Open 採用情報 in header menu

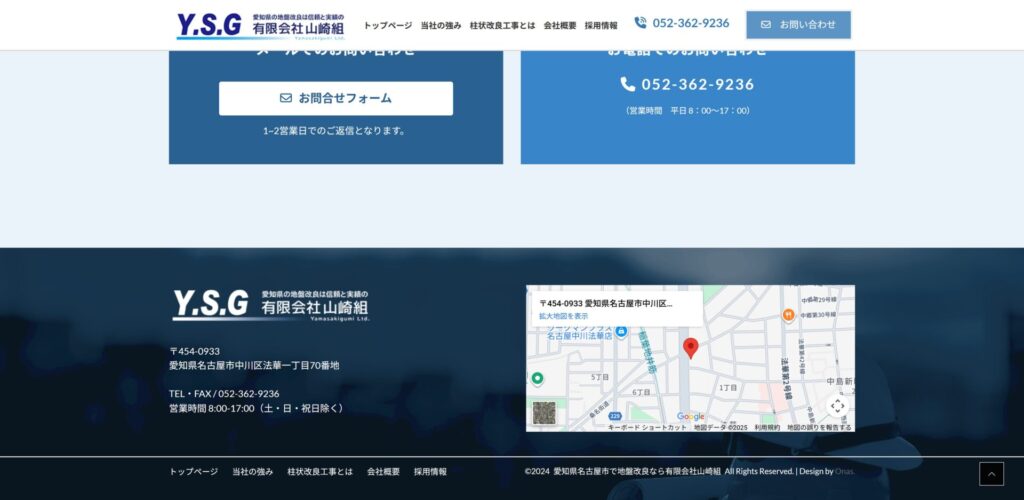coord(601,25)
